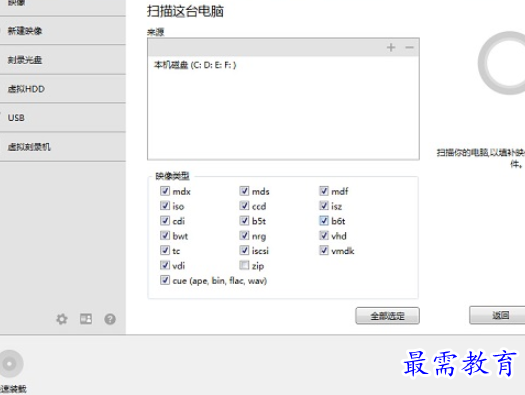Image resolution: width=525 pixels, height=395 pixels.
Task: Click the 全部选定 button
Action: [387, 316]
